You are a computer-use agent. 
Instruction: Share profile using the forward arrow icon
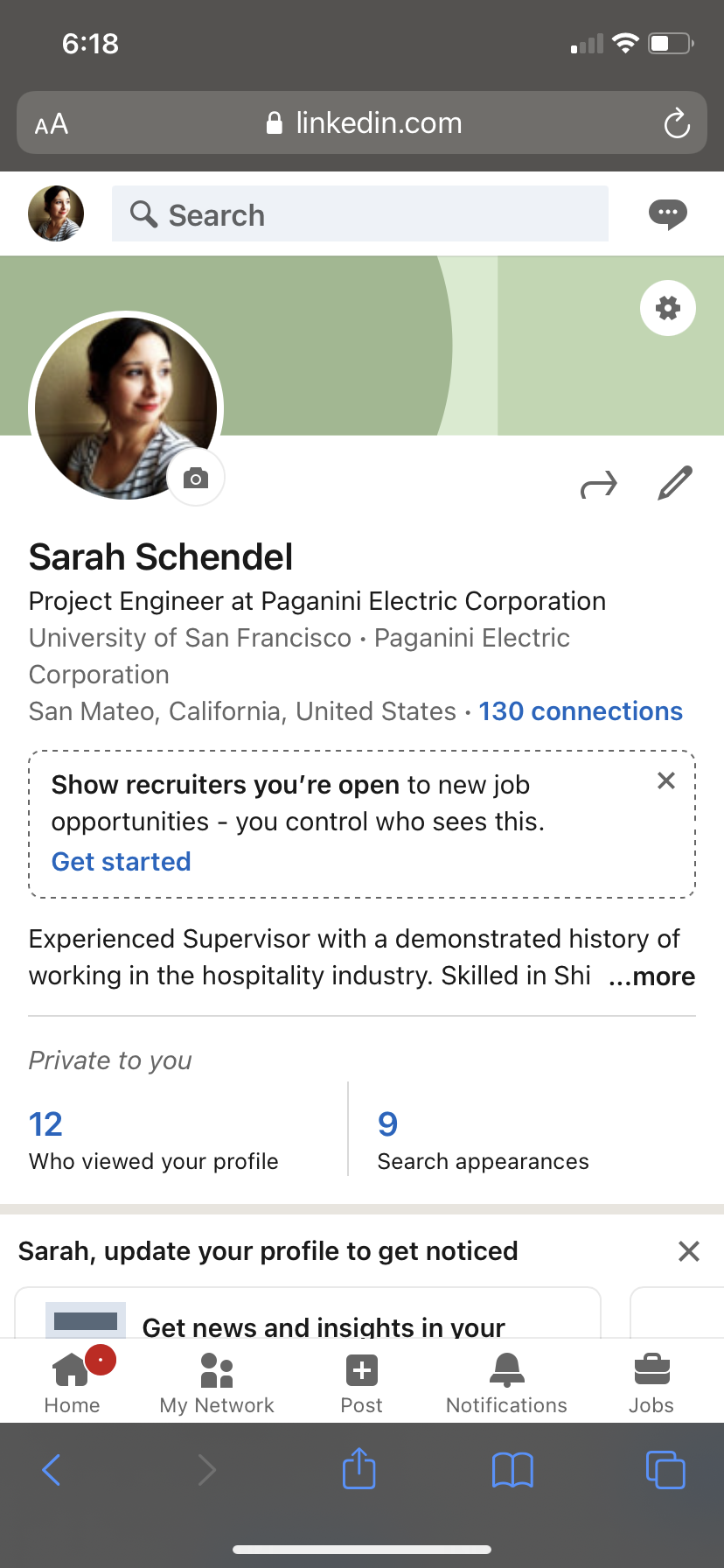coord(599,484)
